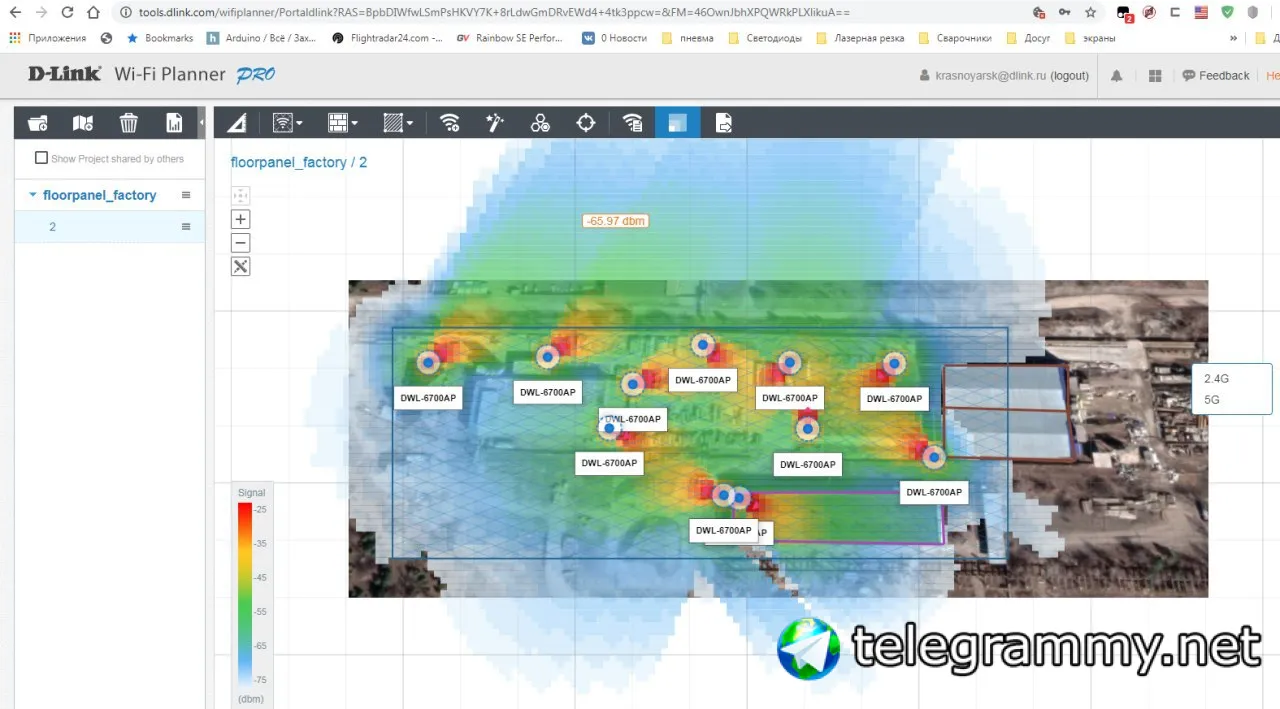Screen dimensions: 1280x709
Task: Click the Wi-Fi list settings icon
Action: (632, 123)
